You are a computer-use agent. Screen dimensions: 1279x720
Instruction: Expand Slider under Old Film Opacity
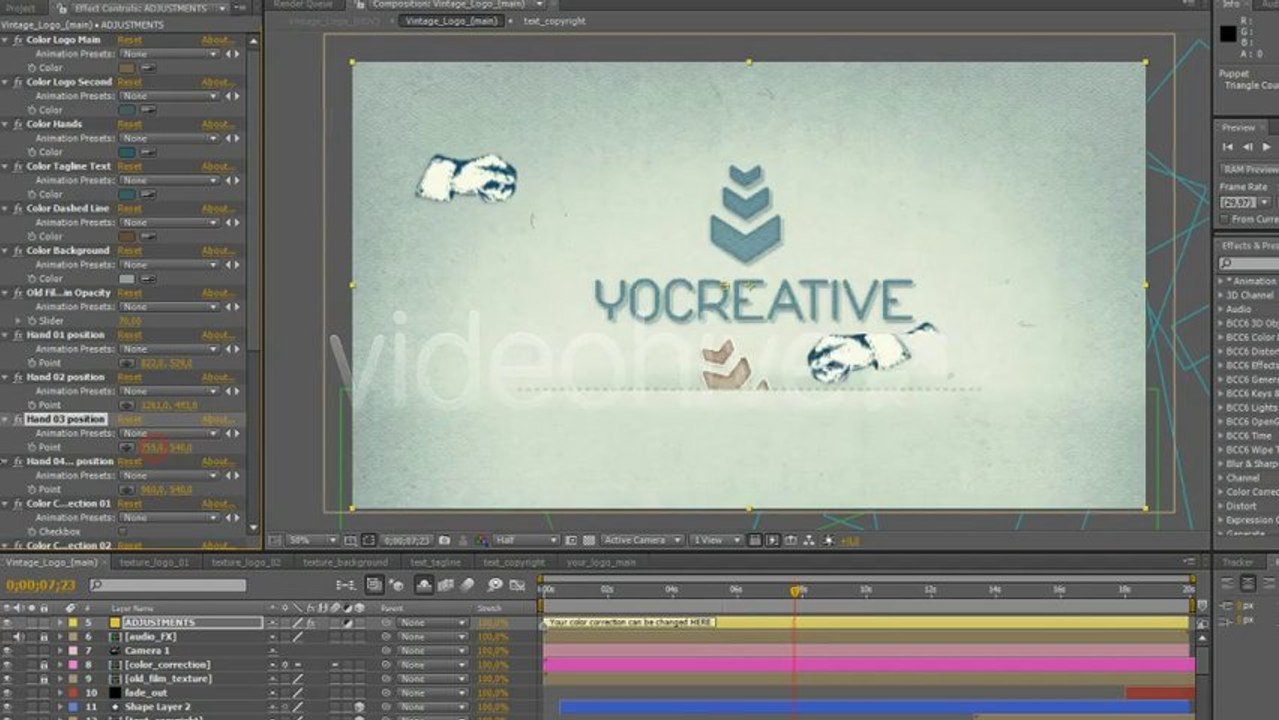click(18, 321)
